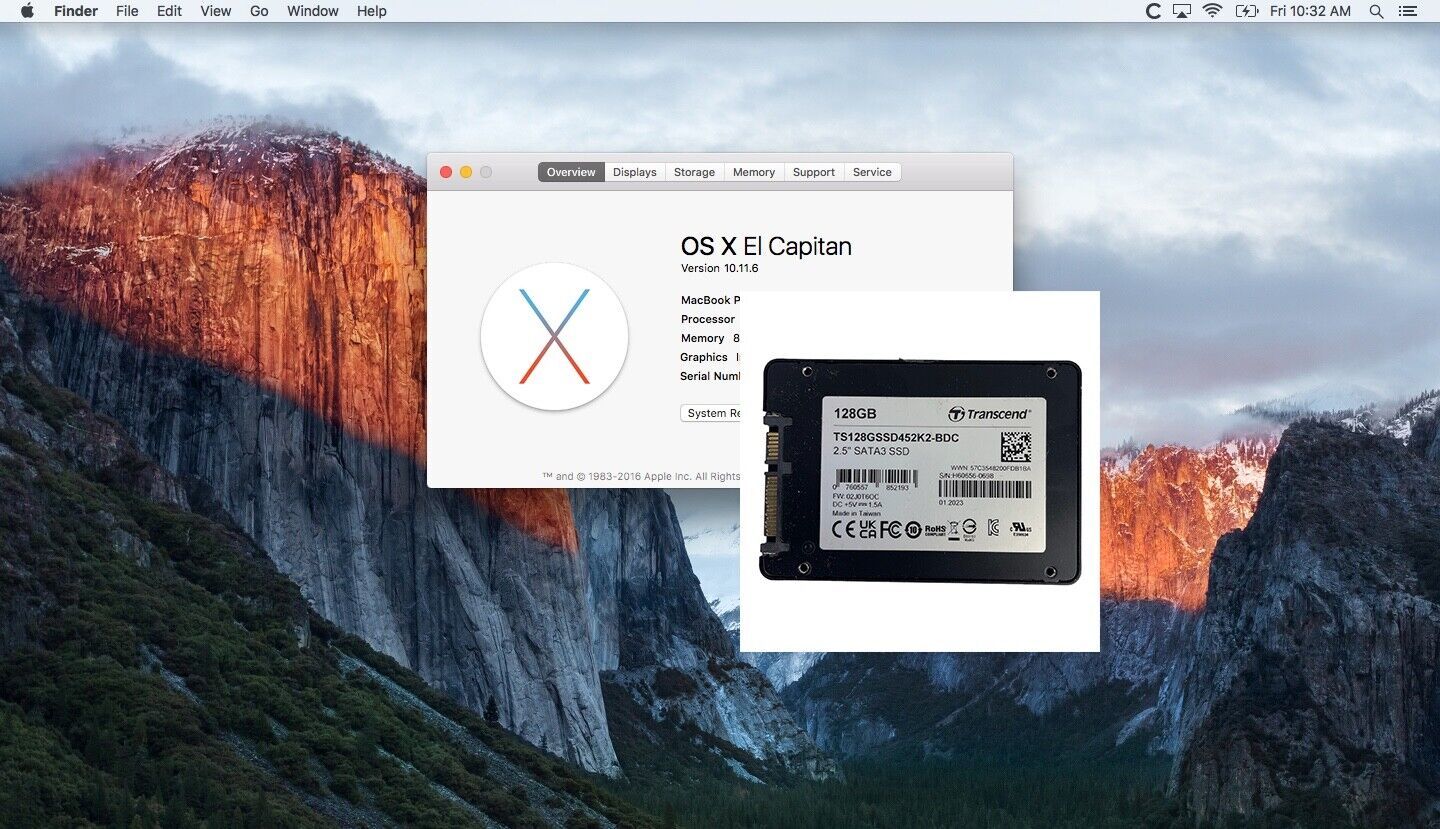Switch to the Support tab
This screenshot has width=1440, height=829.
pos(814,172)
